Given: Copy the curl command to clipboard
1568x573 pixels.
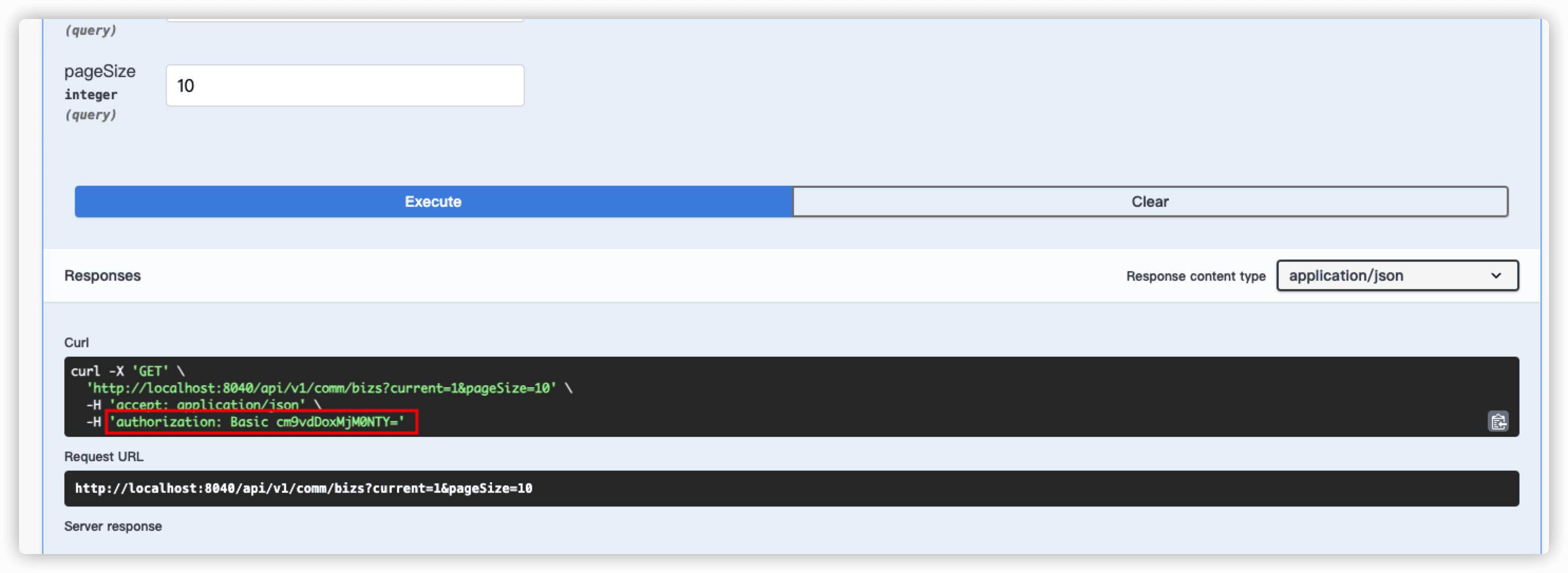Looking at the screenshot, I should (x=1498, y=422).
